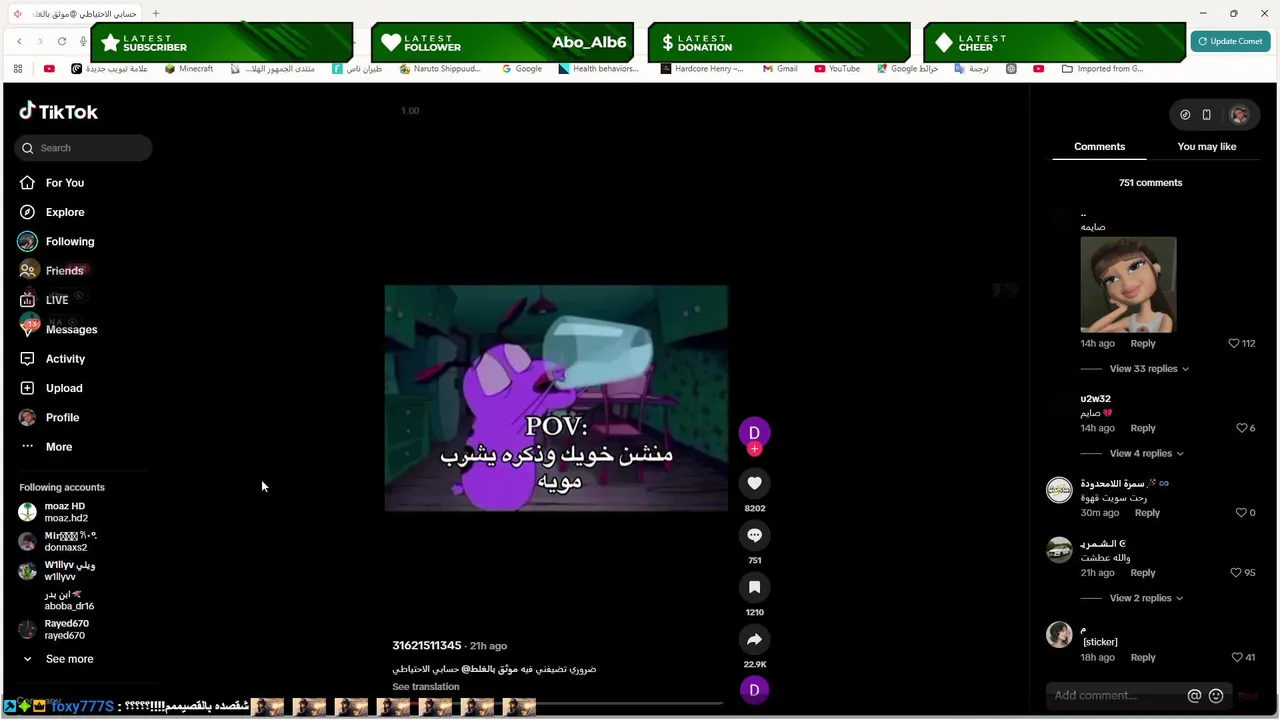
Task: Expand View 2 replies
Action: 1146,598
